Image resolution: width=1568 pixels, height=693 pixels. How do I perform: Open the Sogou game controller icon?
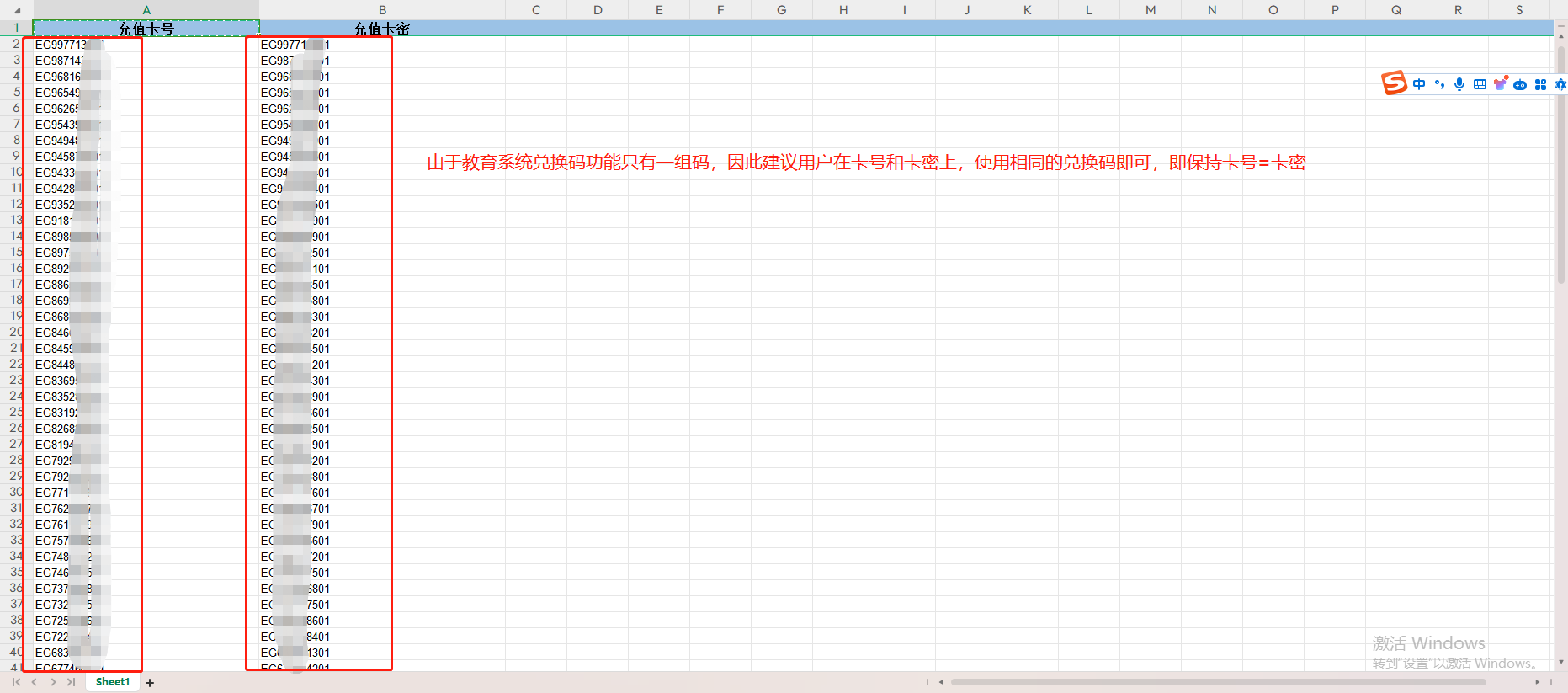click(1520, 84)
